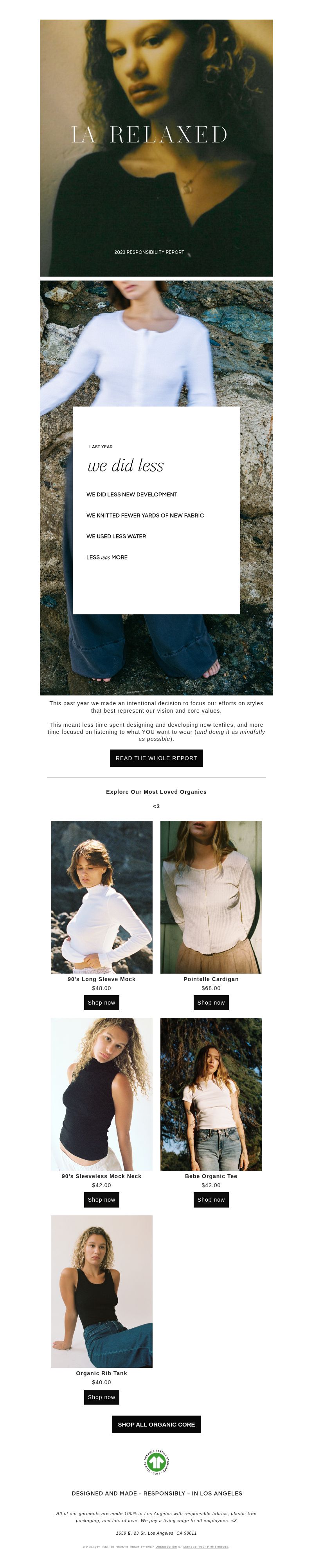The image size is (313, 1568).
Task: Shop now for the Organic Rib Tank
Action: click(101, 1397)
